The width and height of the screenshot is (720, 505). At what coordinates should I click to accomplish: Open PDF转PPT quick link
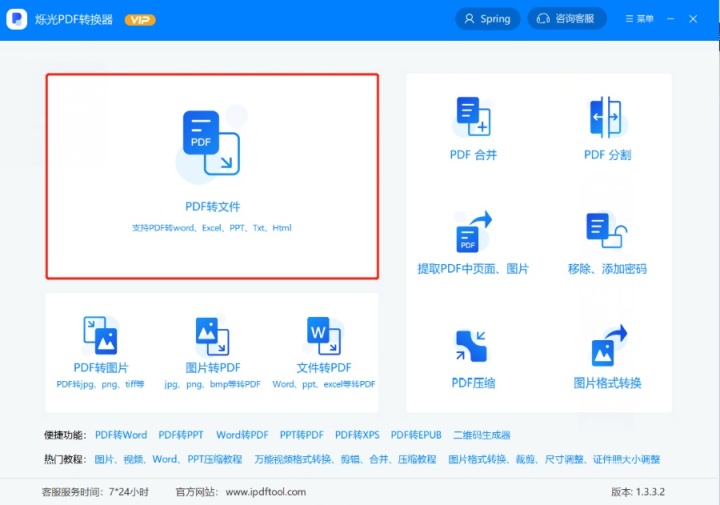tap(181, 435)
